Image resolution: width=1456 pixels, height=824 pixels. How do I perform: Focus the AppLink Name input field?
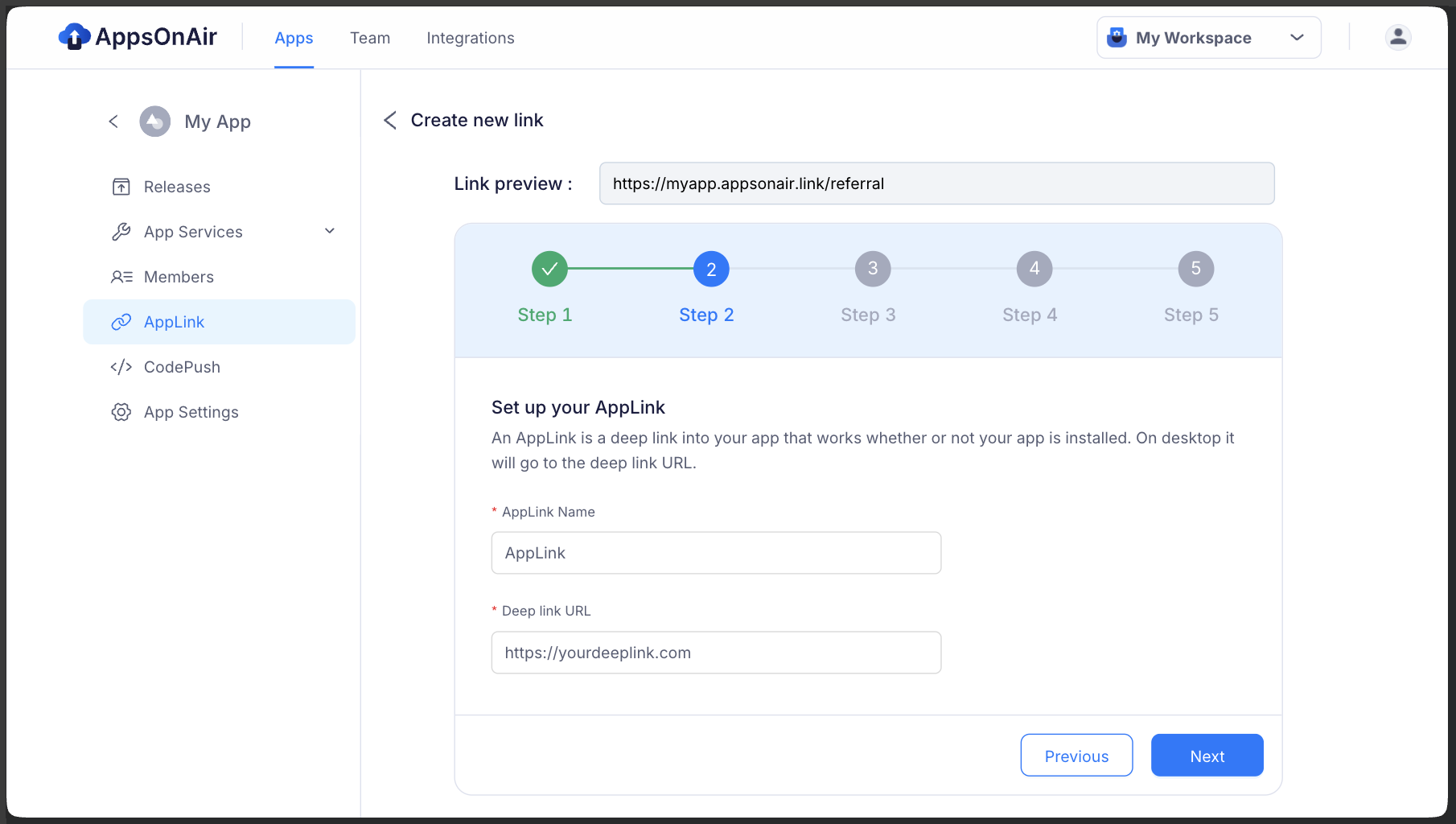[716, 553]
